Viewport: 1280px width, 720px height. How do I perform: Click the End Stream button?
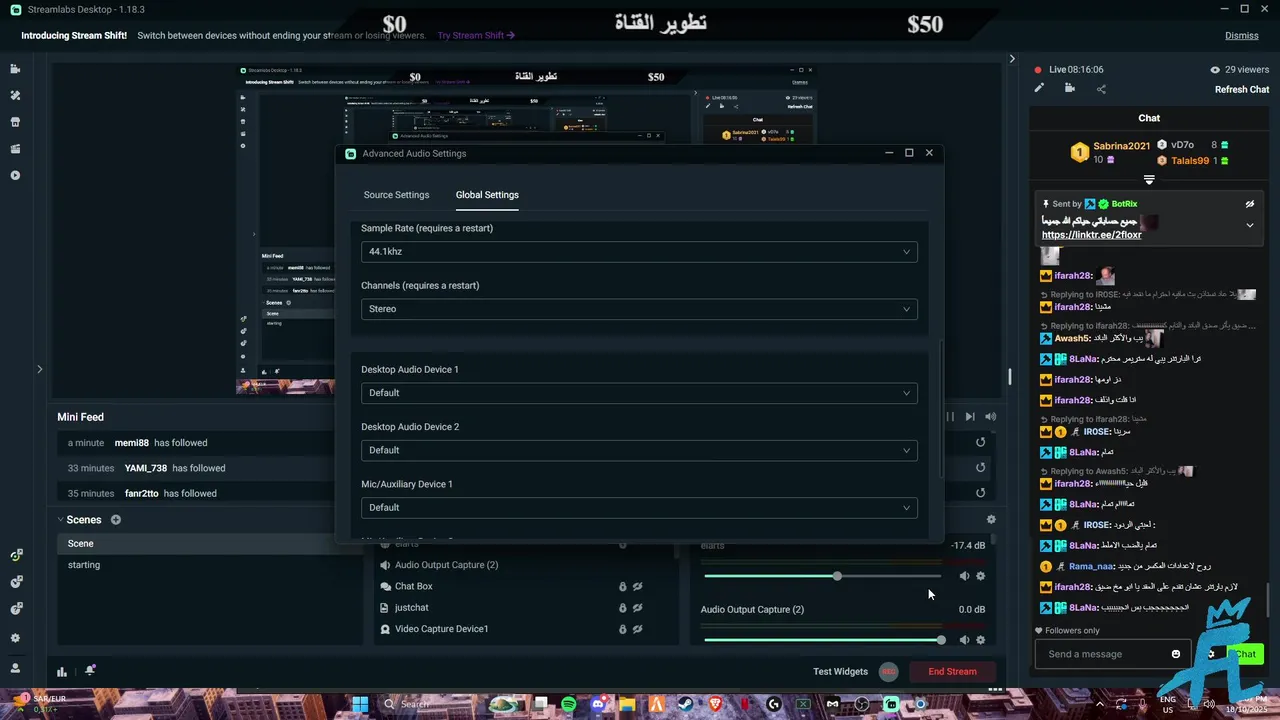point(952,672)
